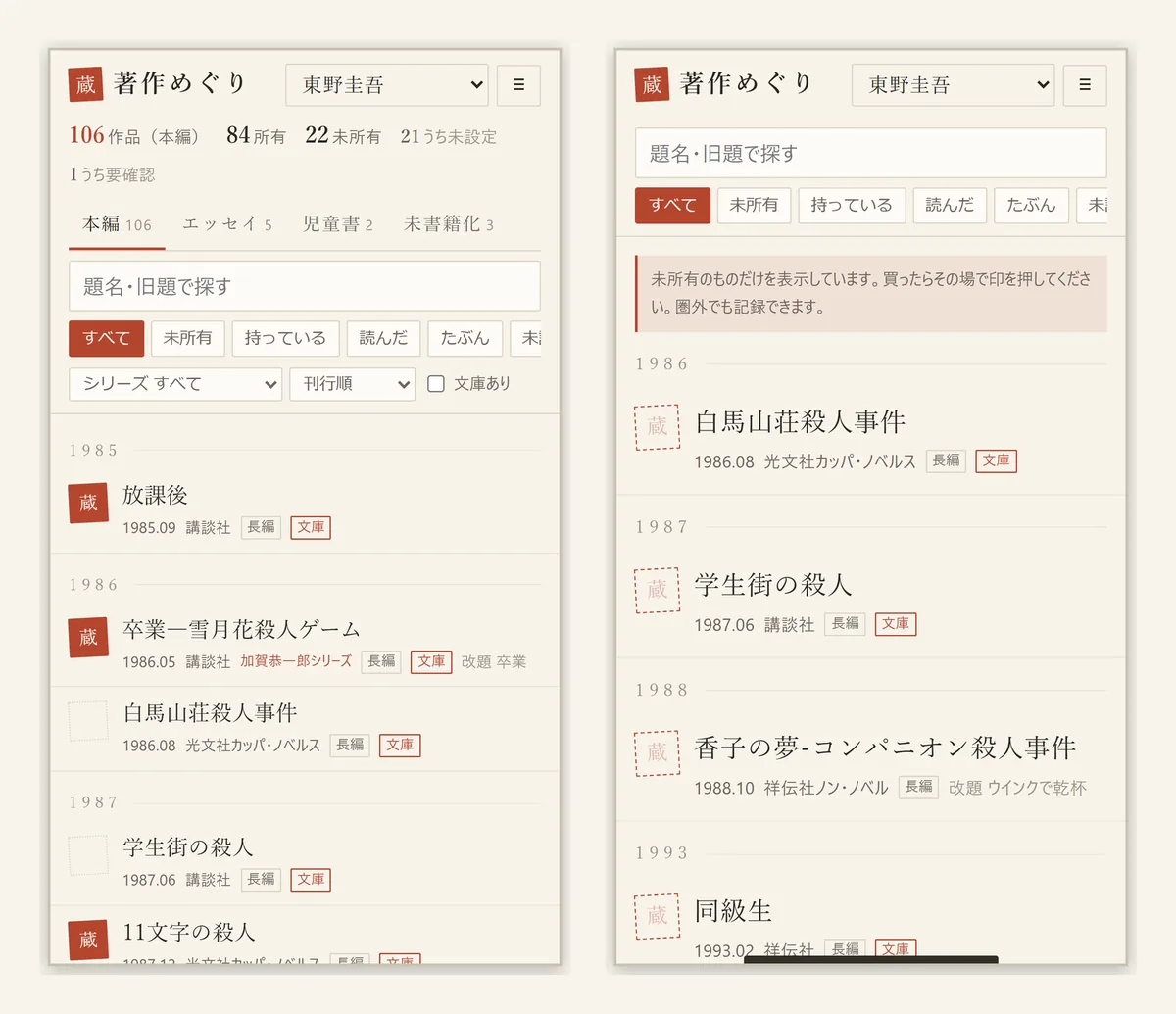Filter by 未所有 on right screen

pyautogui.click(x=754, y=206)
